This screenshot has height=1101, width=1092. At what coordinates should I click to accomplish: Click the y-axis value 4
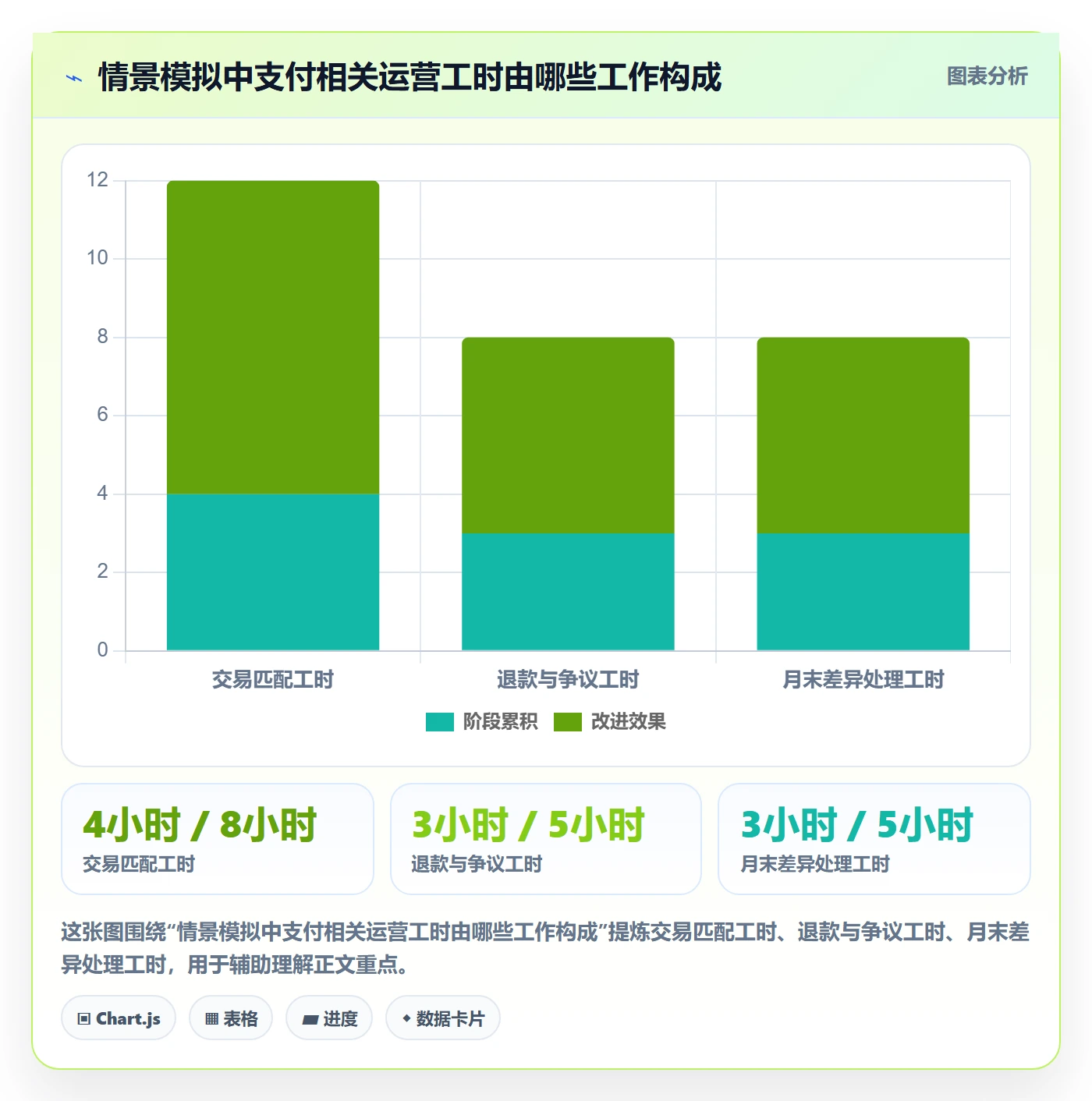click(102, 494)
